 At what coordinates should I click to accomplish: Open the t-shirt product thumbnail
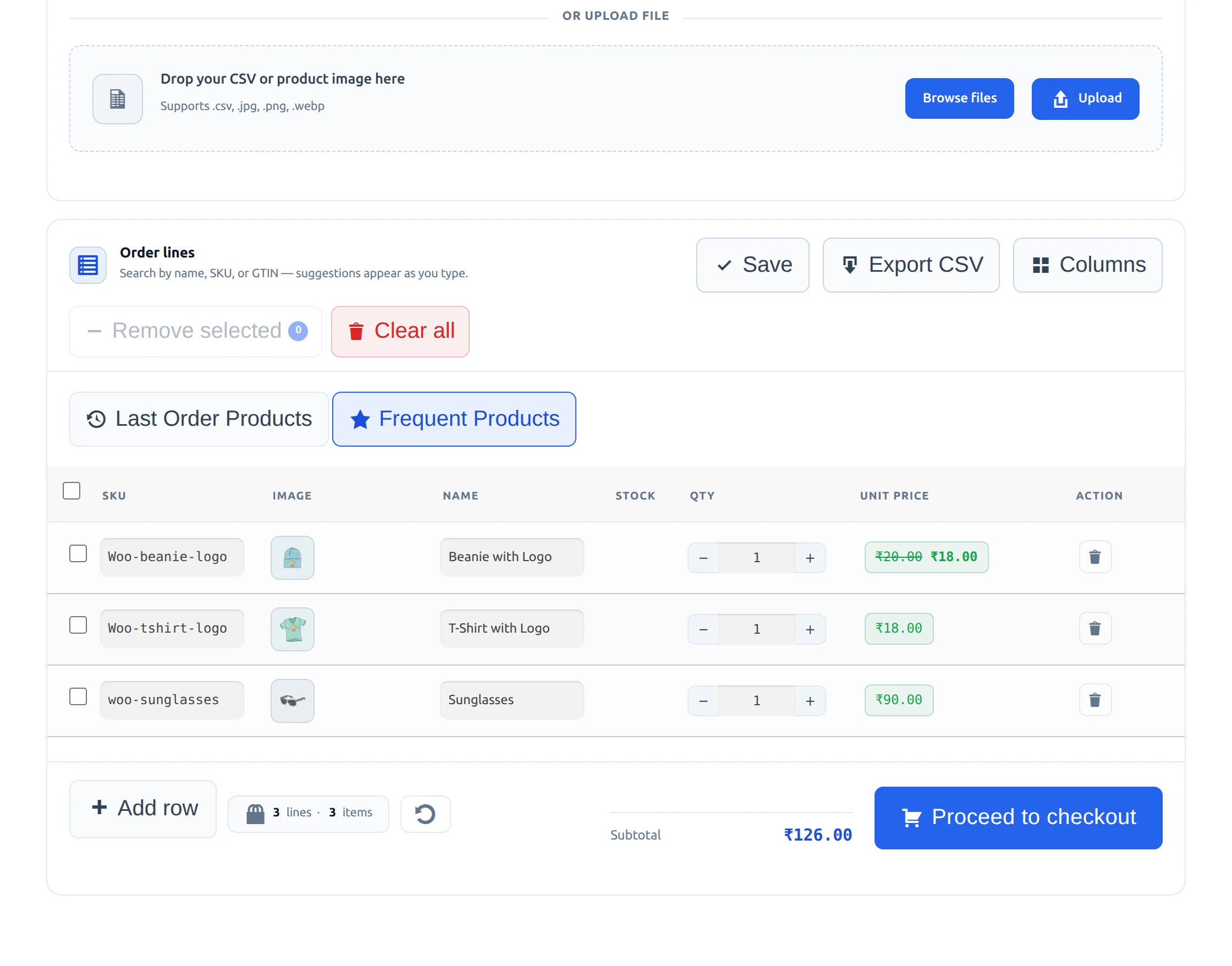[x=292, y=629]
